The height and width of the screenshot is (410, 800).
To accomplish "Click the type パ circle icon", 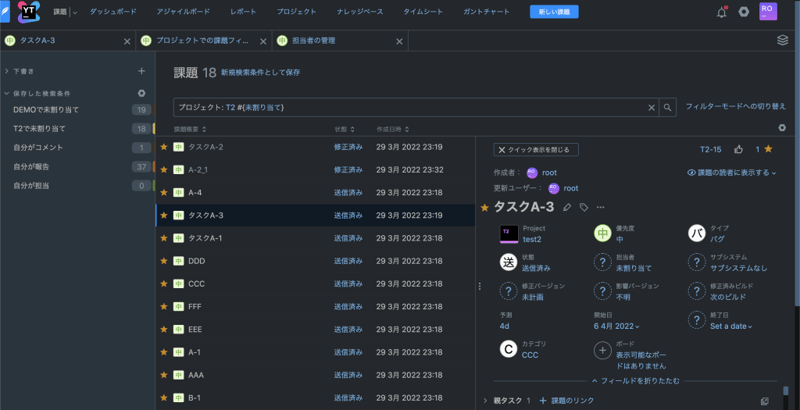I will (696, 234).
